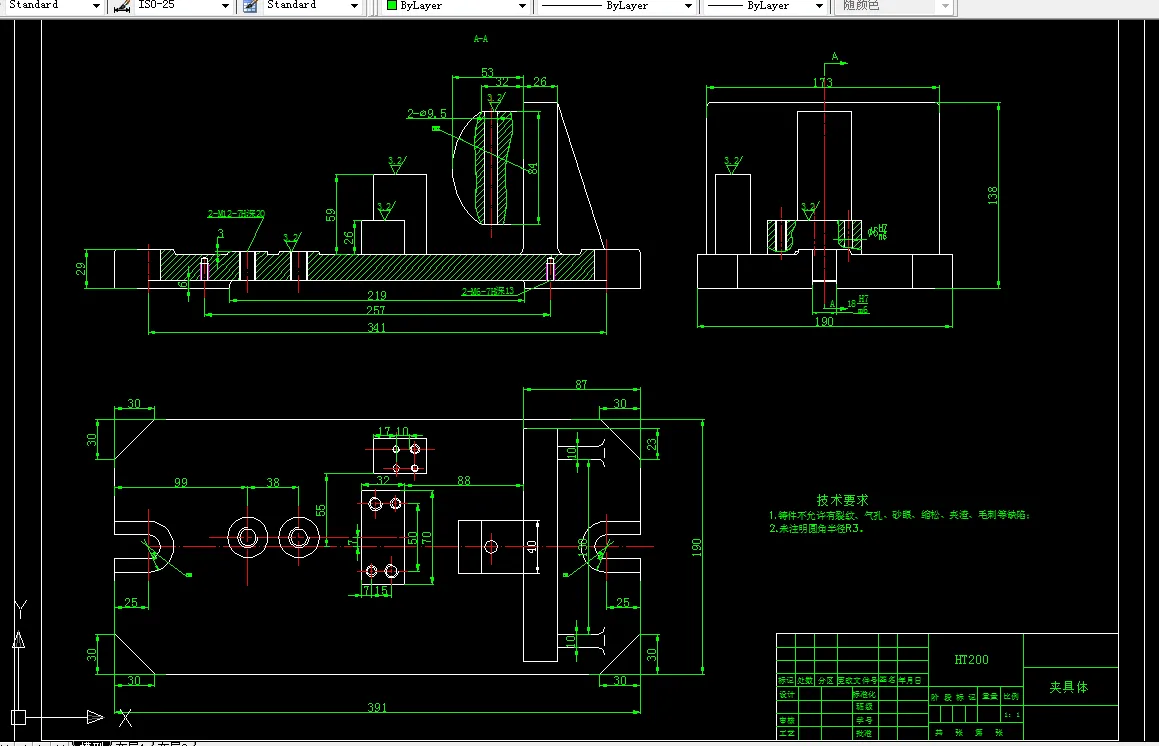Open the Dimension Style manager icon

122,6
